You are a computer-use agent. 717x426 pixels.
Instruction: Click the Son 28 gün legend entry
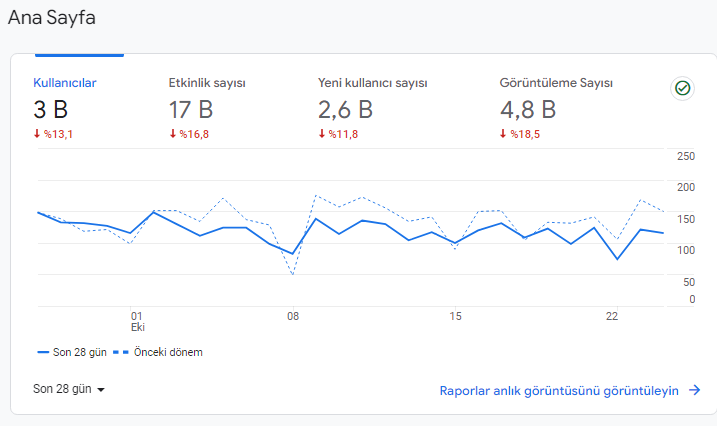(72, 352)
